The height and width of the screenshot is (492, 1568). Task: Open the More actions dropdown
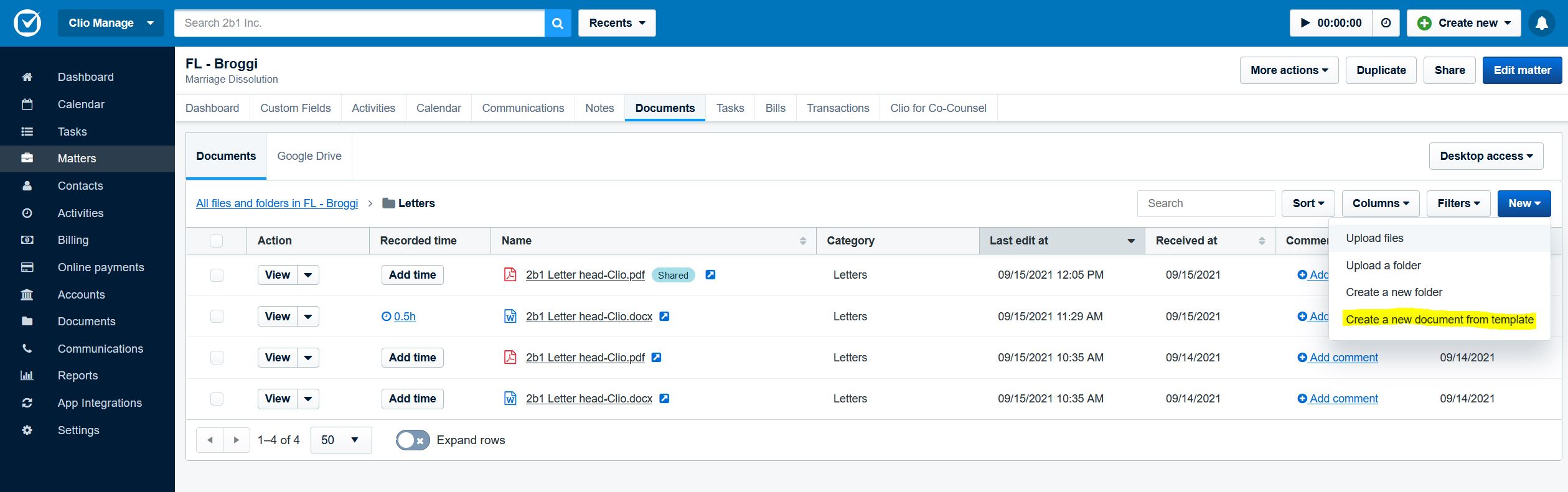tap(1289, 70)
